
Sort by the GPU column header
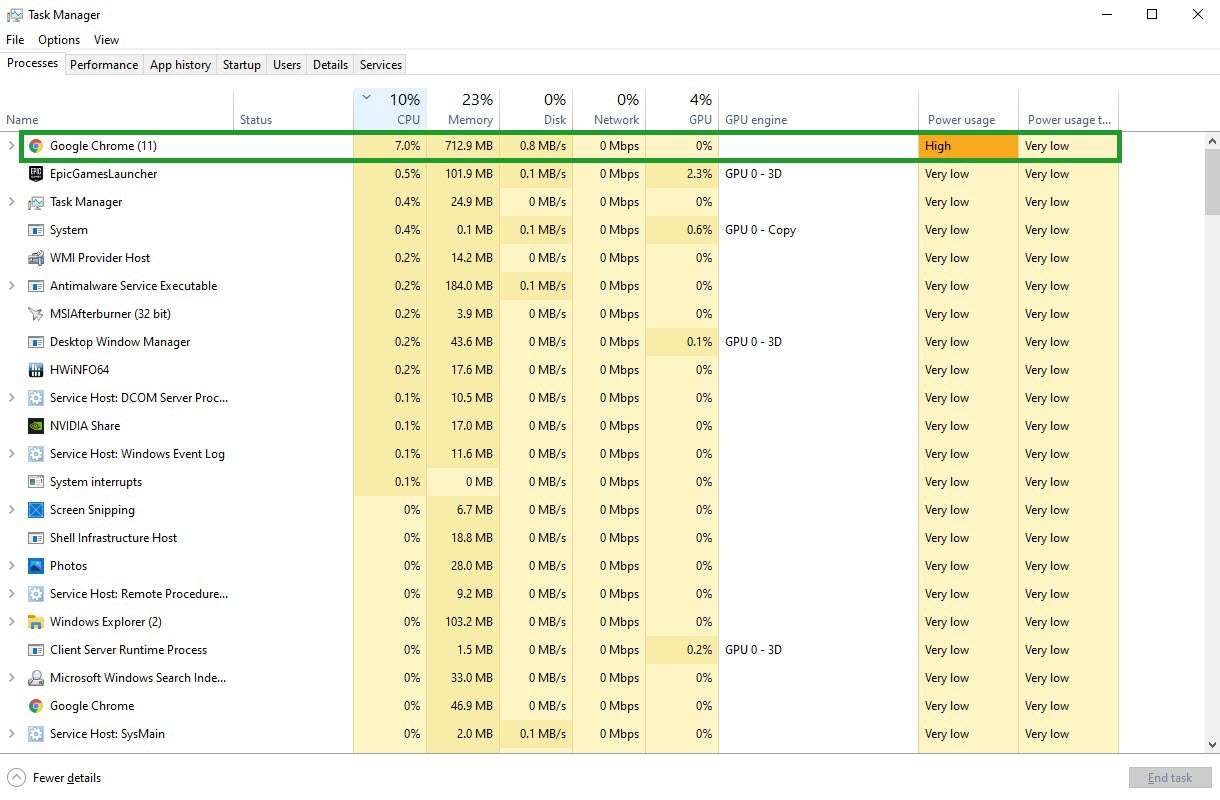click(682, 110)
